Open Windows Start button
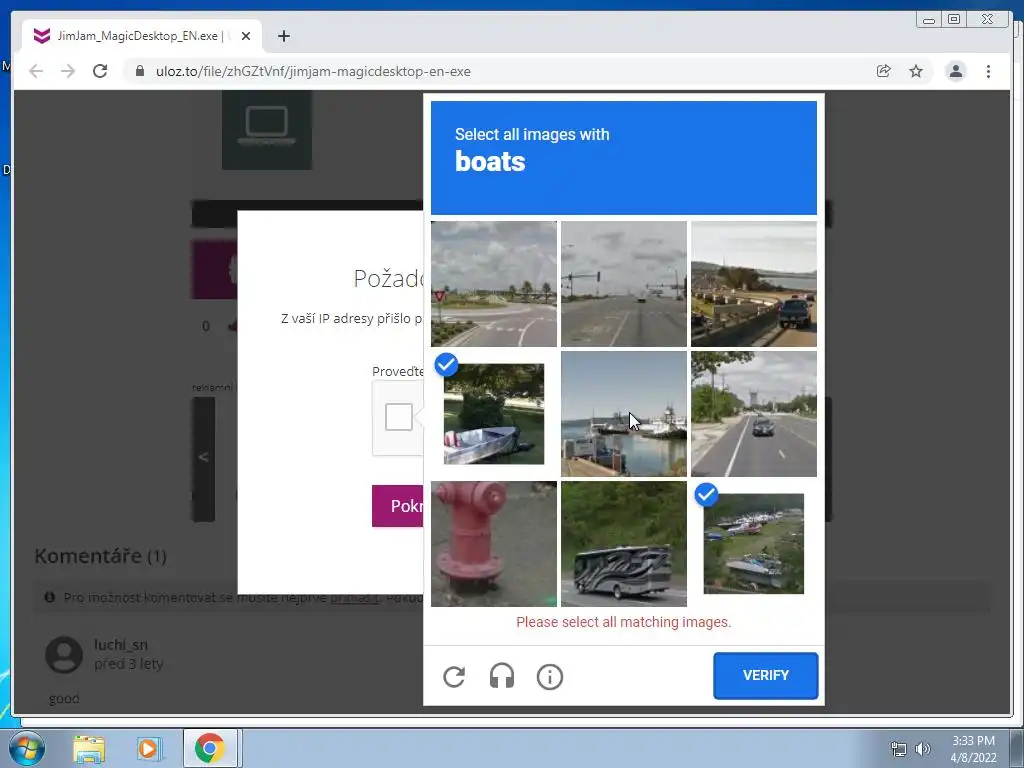The width and height of the screenshot is (1024, 768). click(x=26, y=748)
